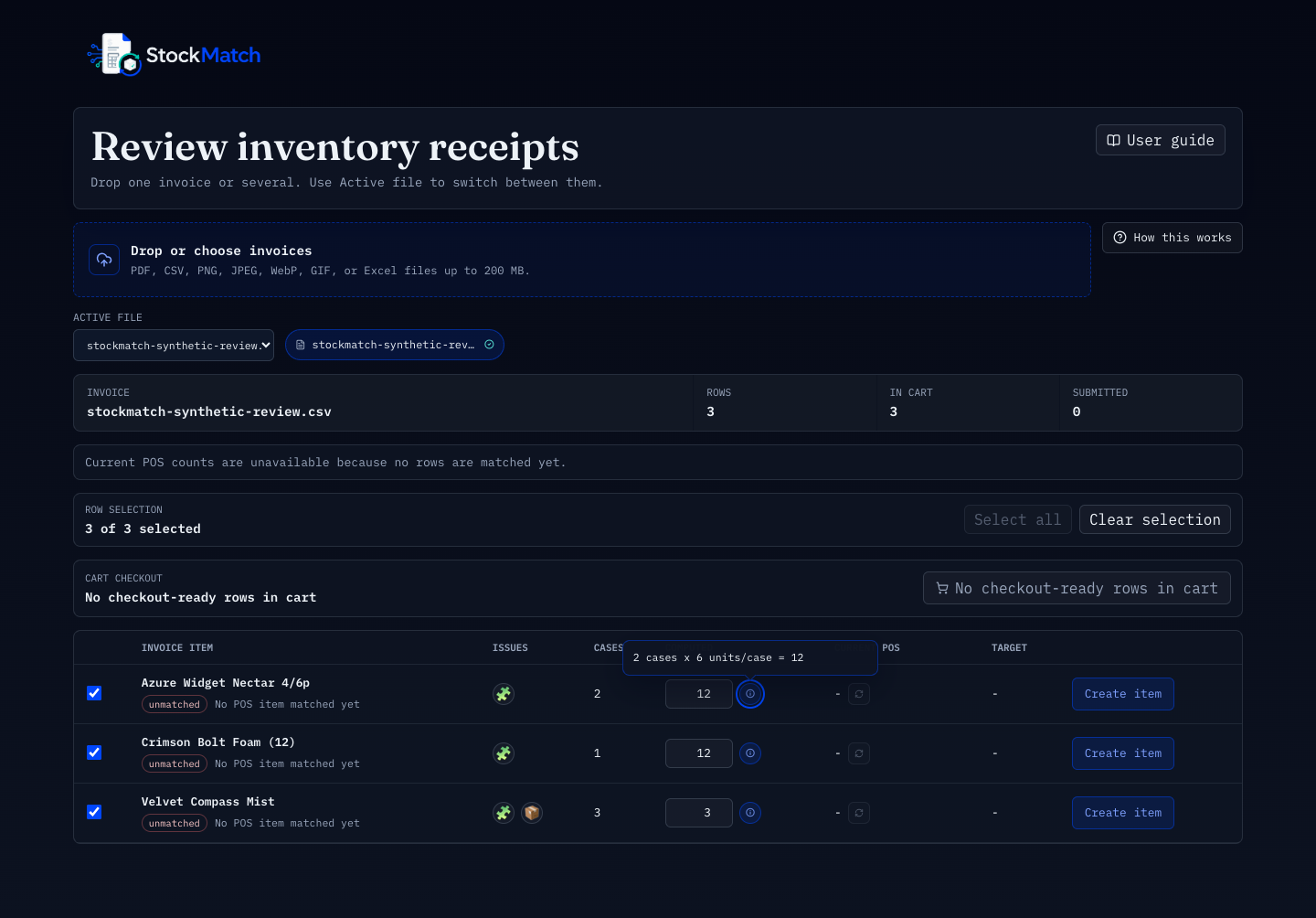Click puzzle issue icon for Azure Widget Nectar

(504, 694)
